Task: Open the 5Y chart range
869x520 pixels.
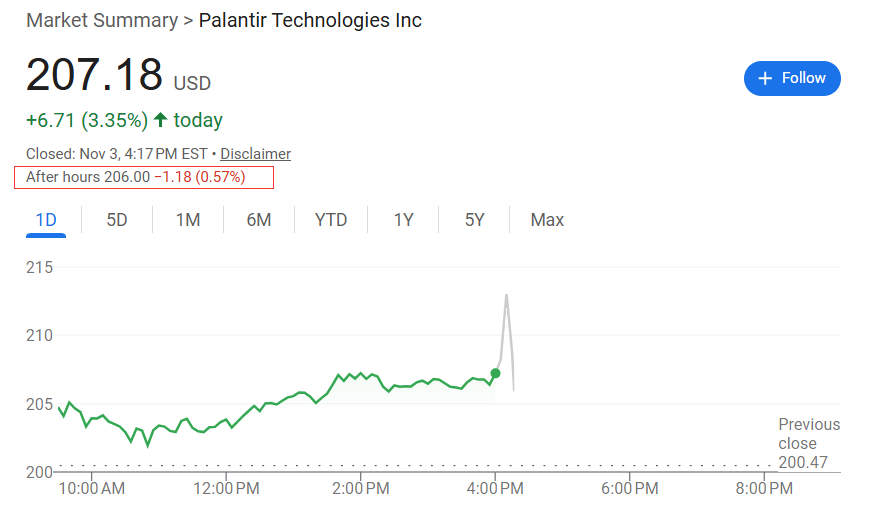Action: (x=474, y=220)
